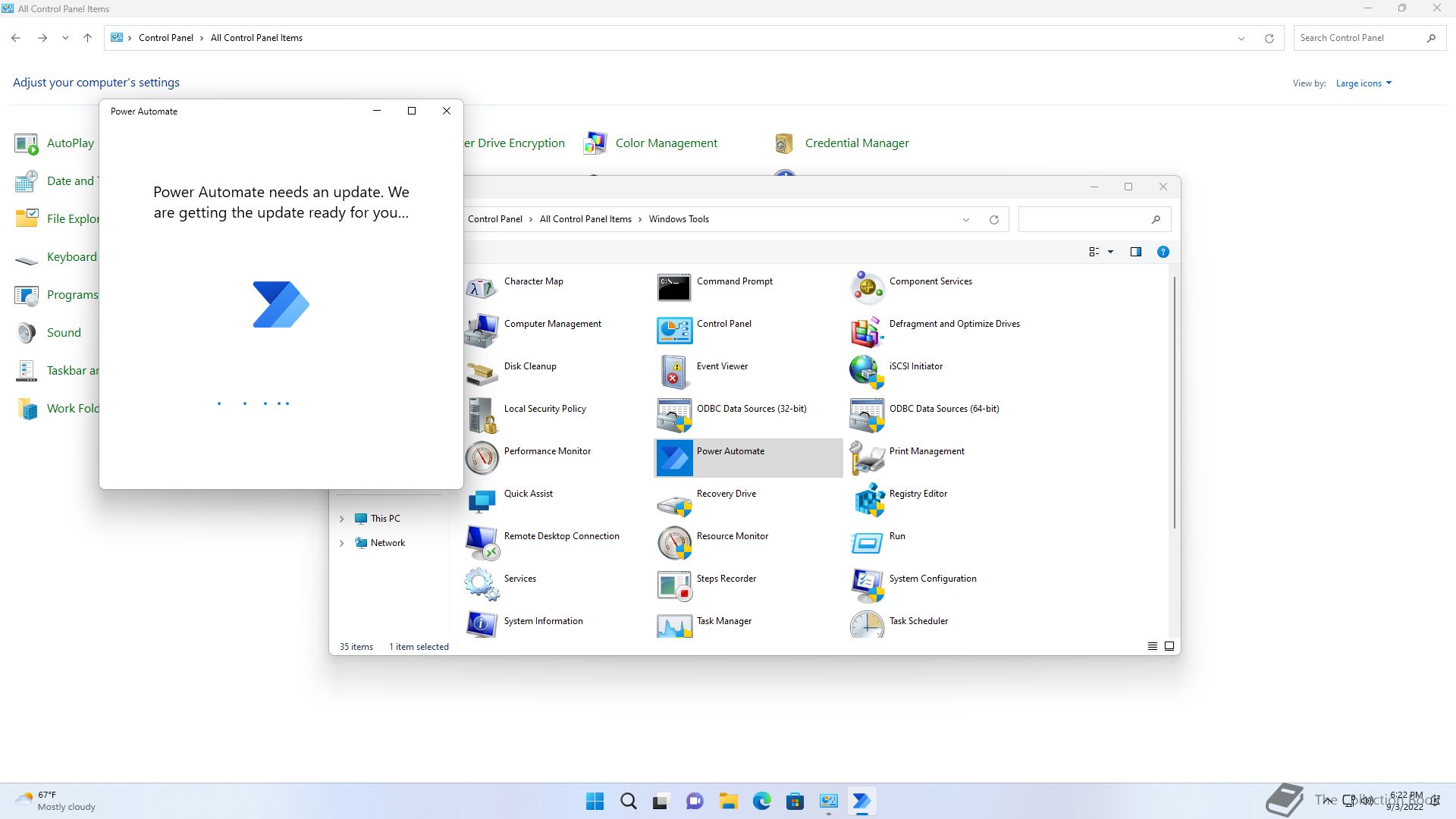Open the View by Large icons dropdown
Image resolution: width=1456 pixels, height=819 pixels.
pos(1363,83)
